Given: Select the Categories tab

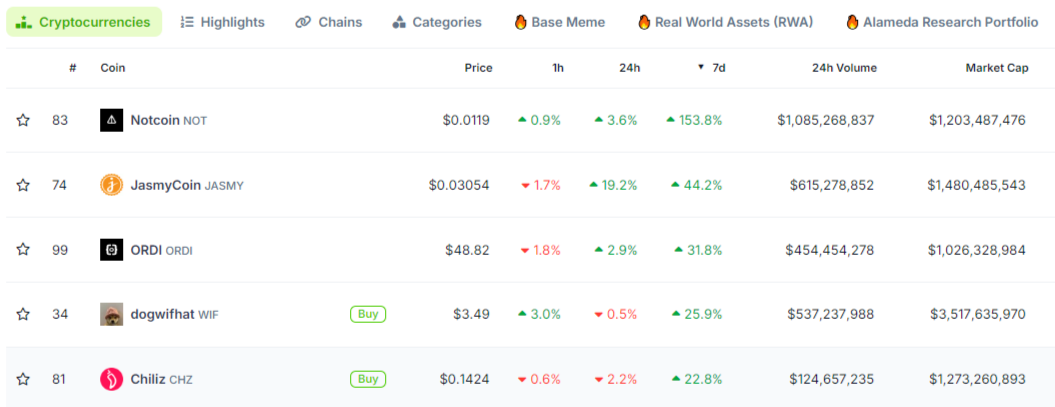Looking at the screenshot, I should pyautogui.click(x=437, y=22).
